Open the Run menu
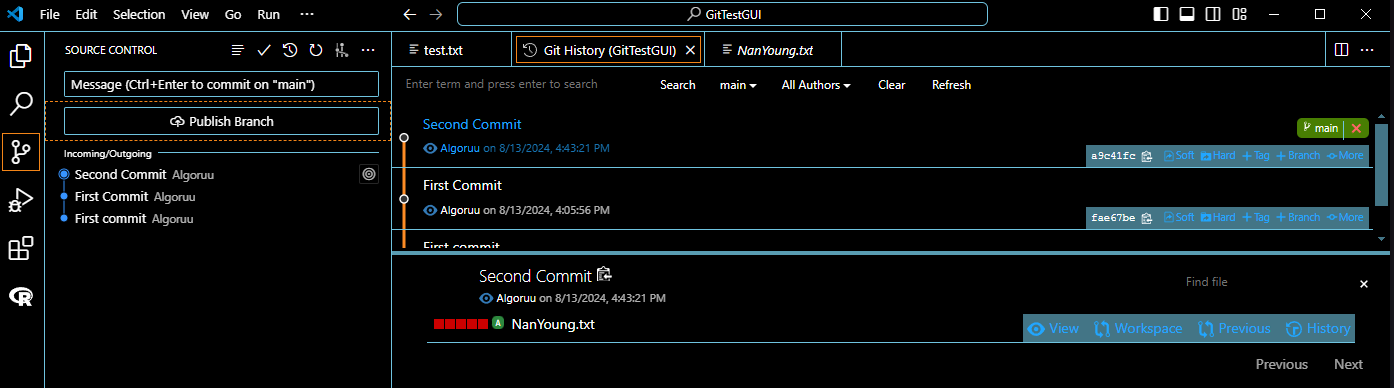This screenshot has height=388, width=1394. [x=268, y=15]
